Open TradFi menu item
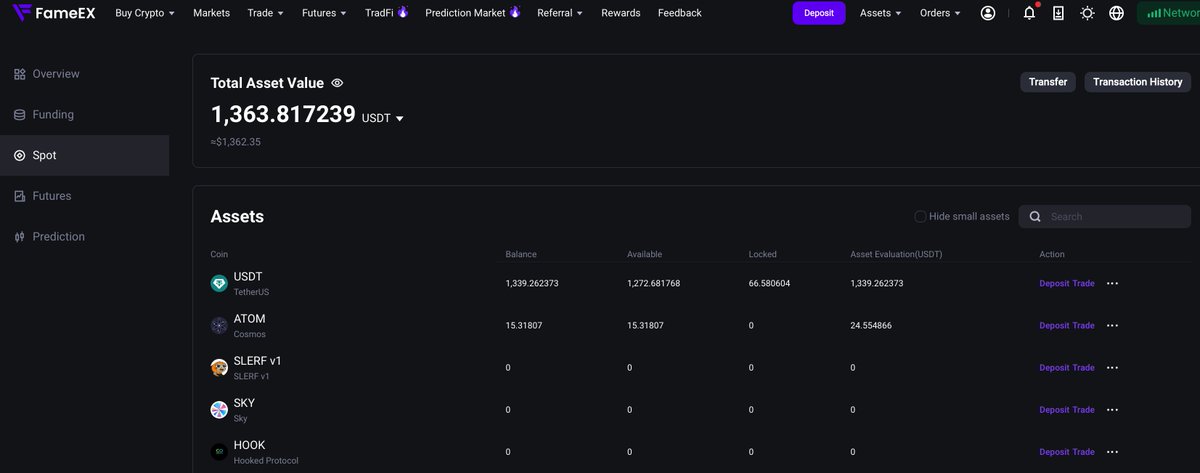This screenshot has height=473, width=1200. coord(377,13)
